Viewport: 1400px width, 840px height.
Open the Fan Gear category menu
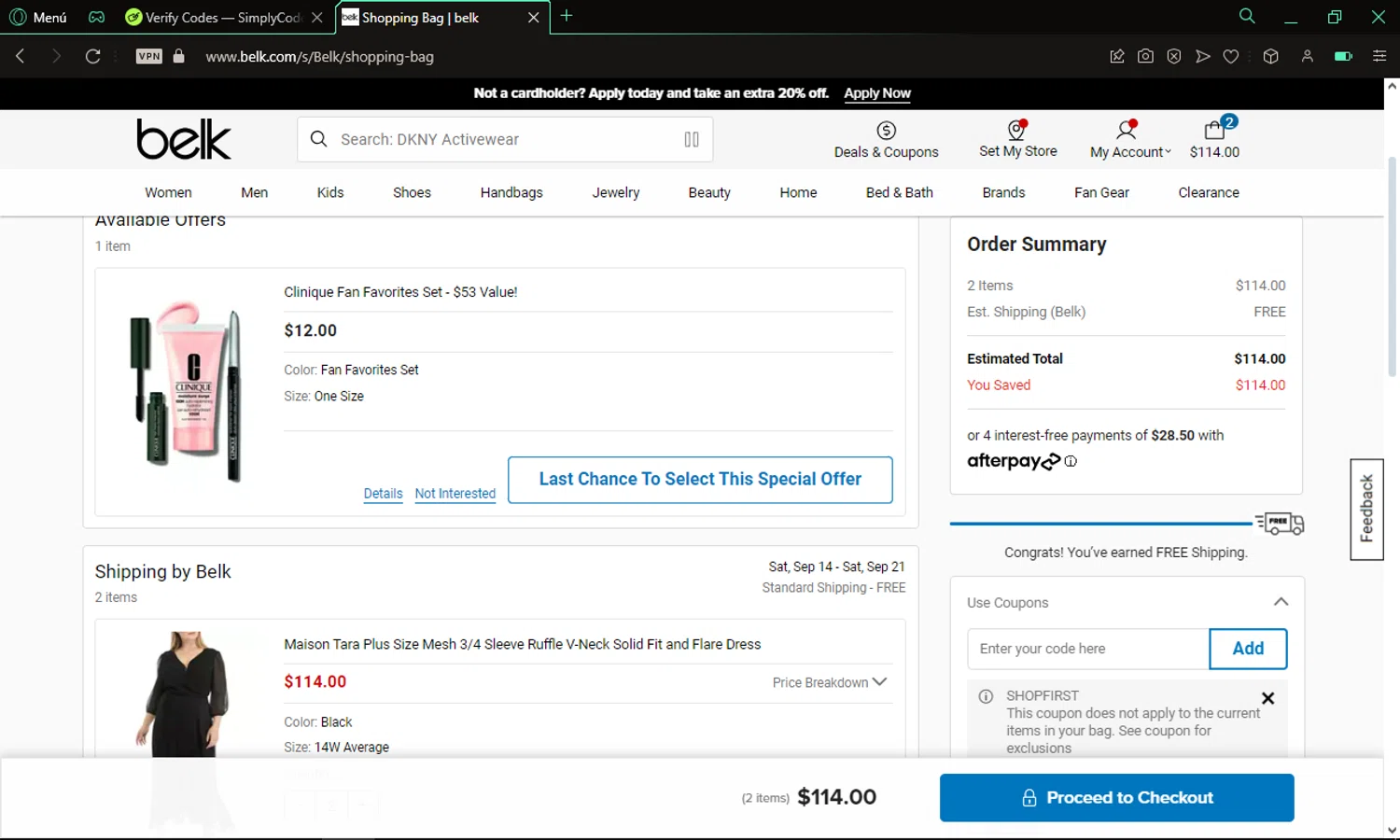pyautogui.click(x=1101, y=192)
